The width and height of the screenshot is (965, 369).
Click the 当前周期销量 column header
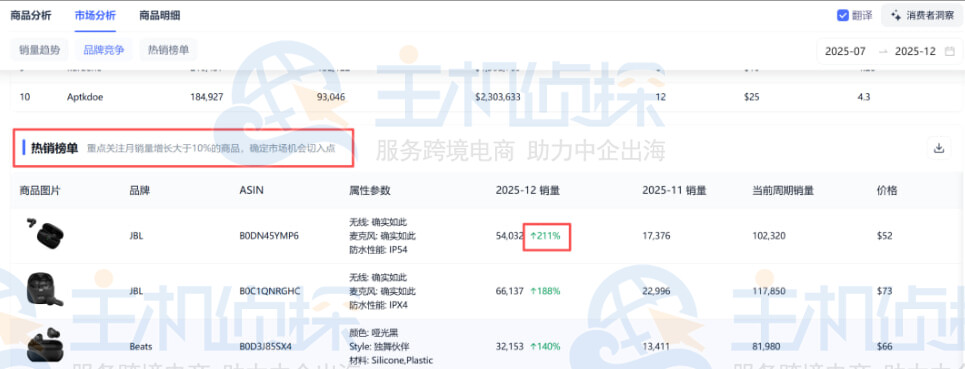tap(783, 191)
